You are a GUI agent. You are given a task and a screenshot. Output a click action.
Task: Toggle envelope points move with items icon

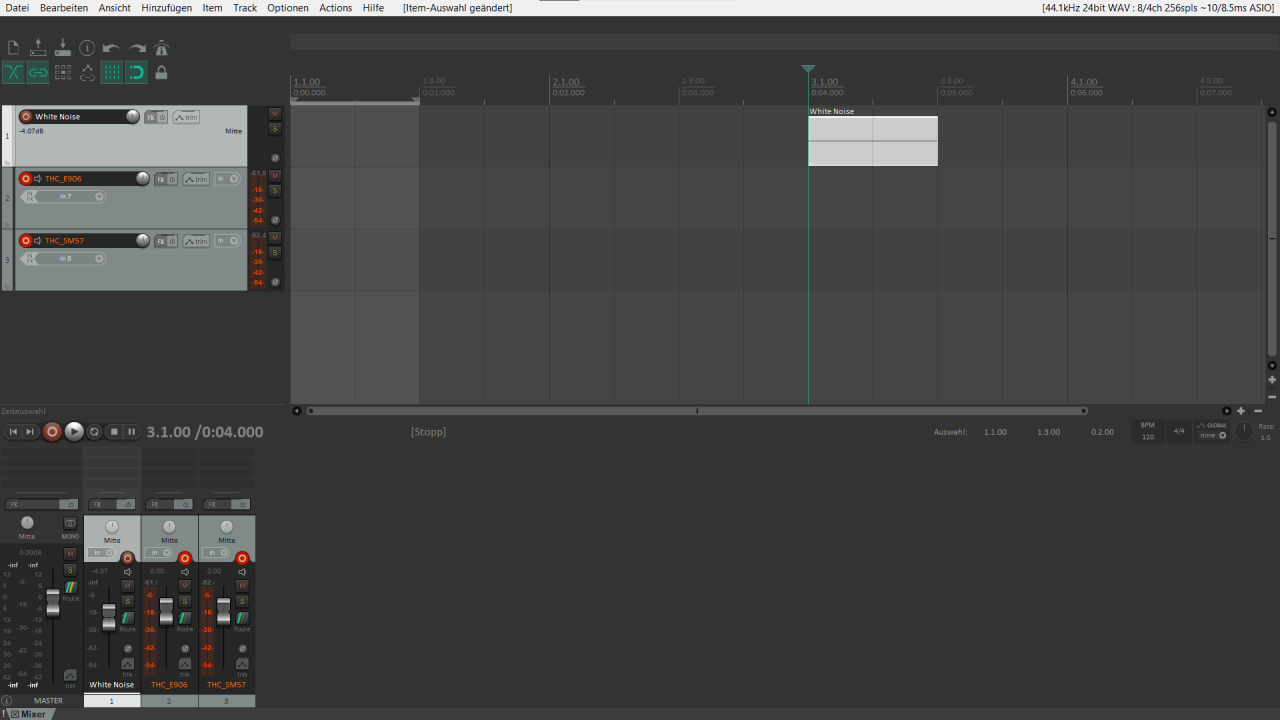(87, 72)
